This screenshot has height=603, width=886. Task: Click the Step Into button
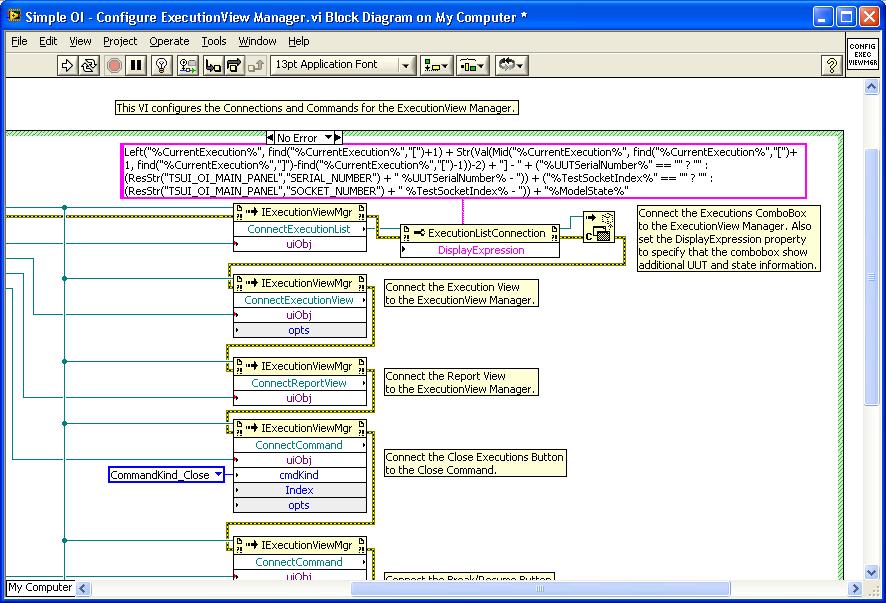pos(213,66)
